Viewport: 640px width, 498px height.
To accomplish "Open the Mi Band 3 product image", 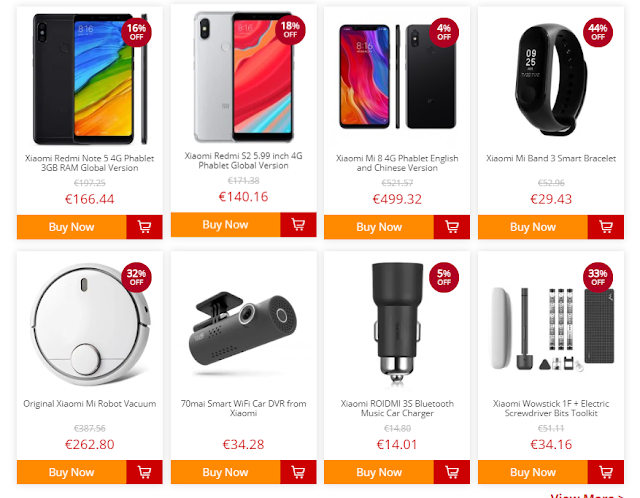I will [550, 80].
